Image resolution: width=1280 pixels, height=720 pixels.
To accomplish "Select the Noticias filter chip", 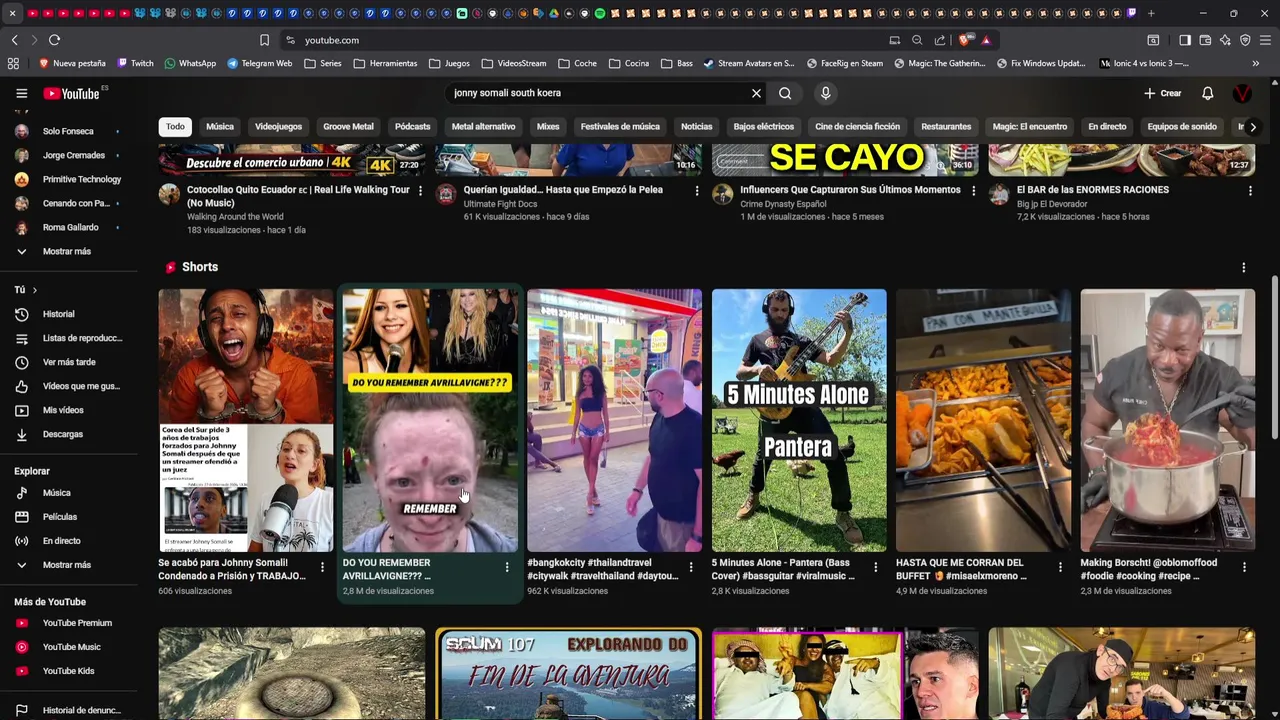I will [696, 127].
